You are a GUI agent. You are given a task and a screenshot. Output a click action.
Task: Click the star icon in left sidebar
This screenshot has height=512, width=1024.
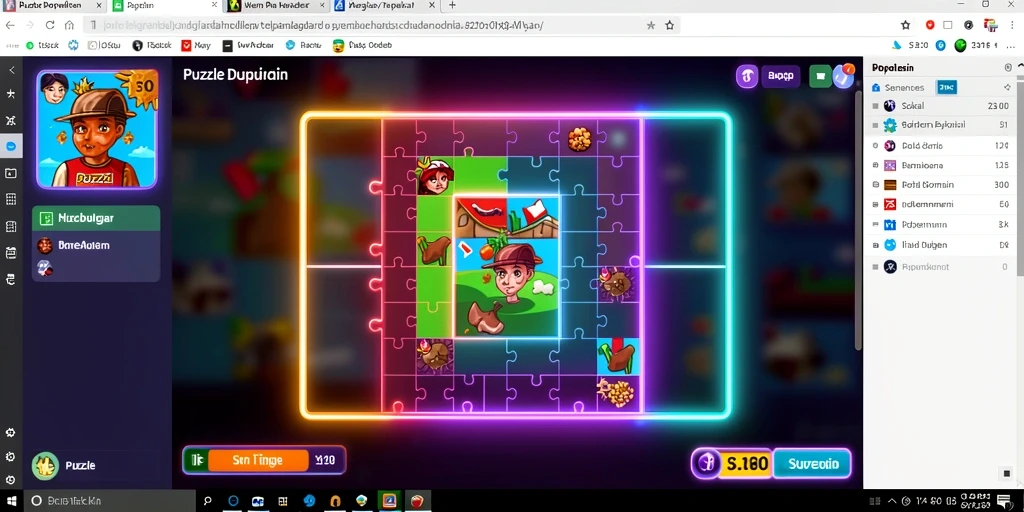(x=11, y=94)
